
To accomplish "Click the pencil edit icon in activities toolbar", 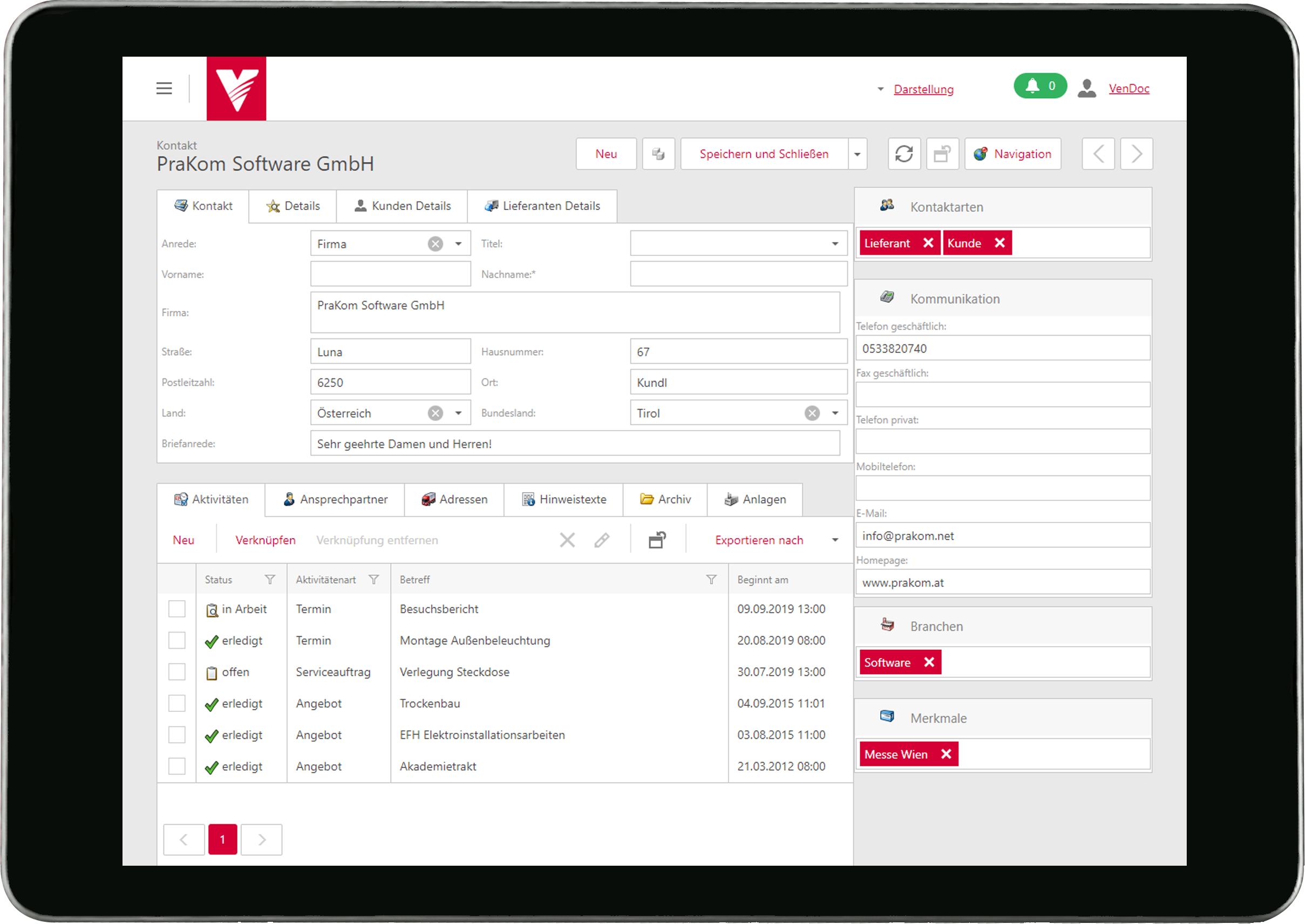I will coord(601,540).
